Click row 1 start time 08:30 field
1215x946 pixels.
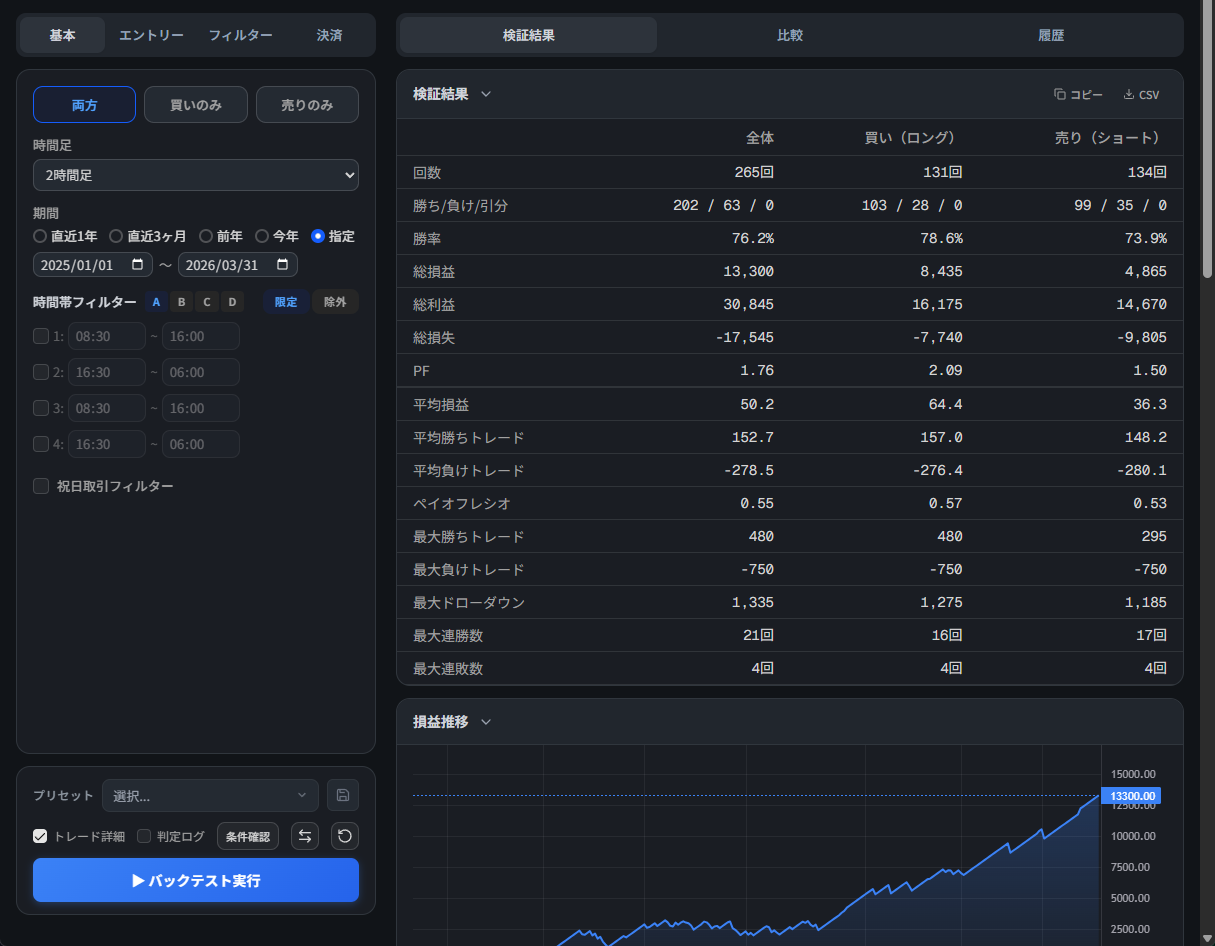[107, 336]
